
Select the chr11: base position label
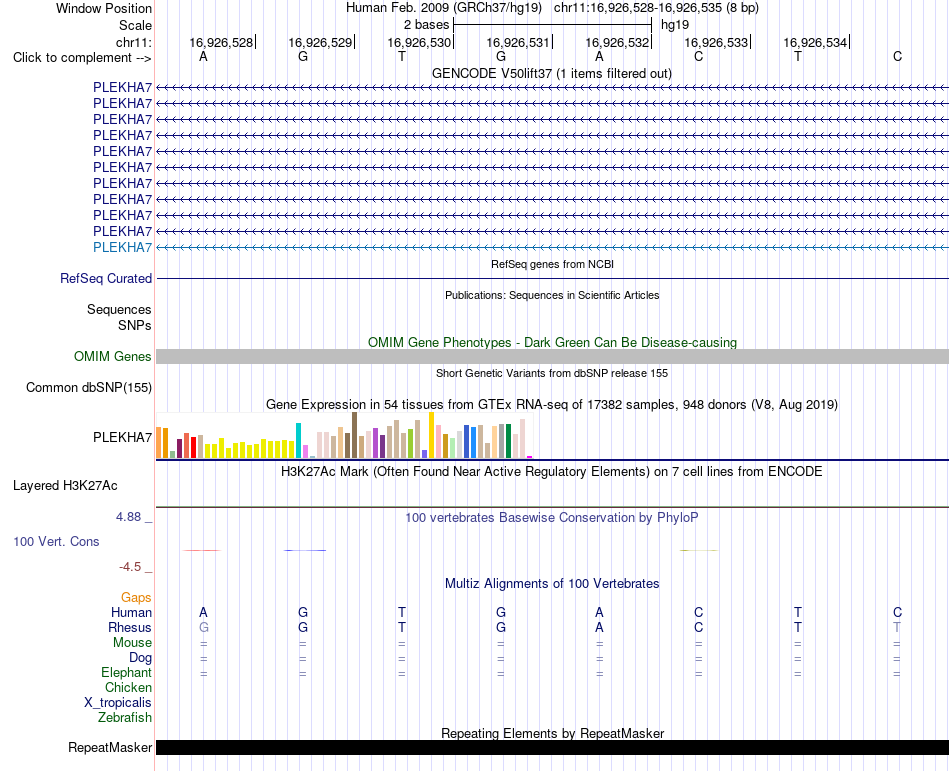click(134, 42)
